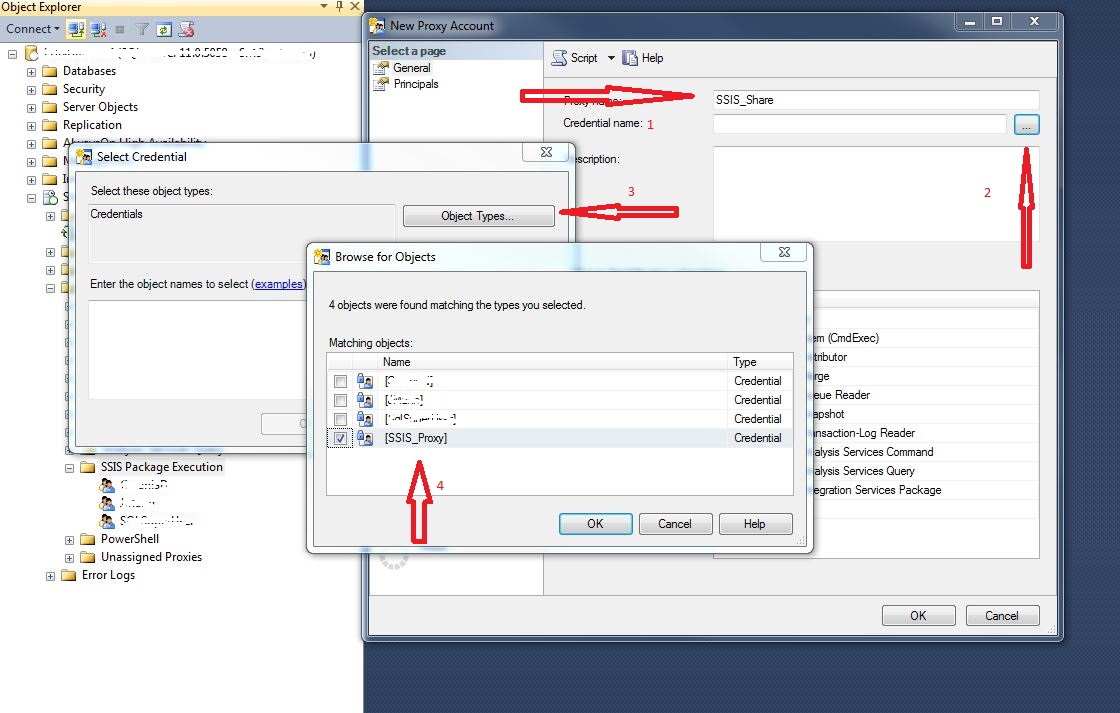Screen dimensions: 1120x713
Task: Select the Error Logs folder icon
Action: (69, 575)
